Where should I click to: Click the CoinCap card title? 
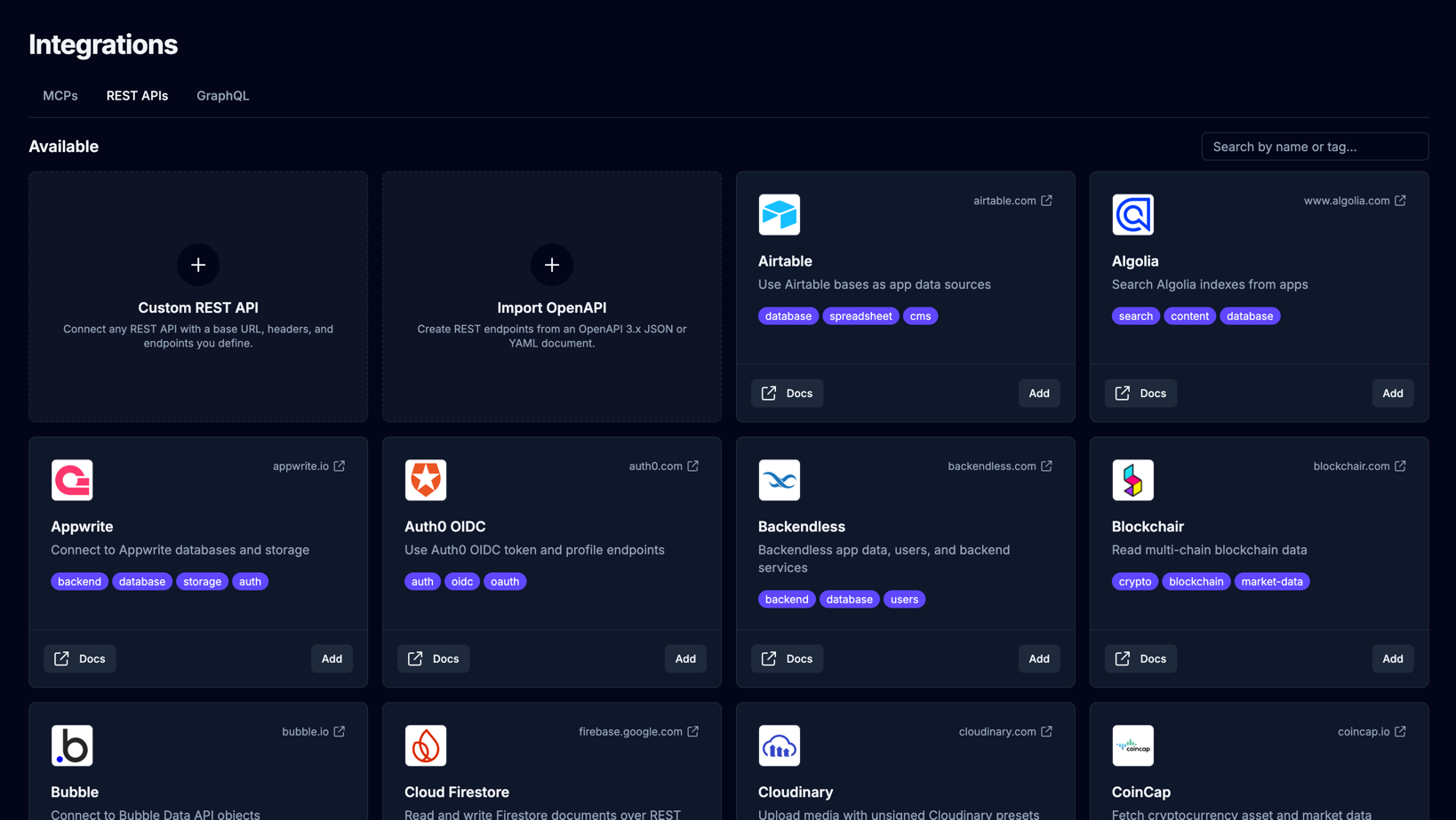1141,792
